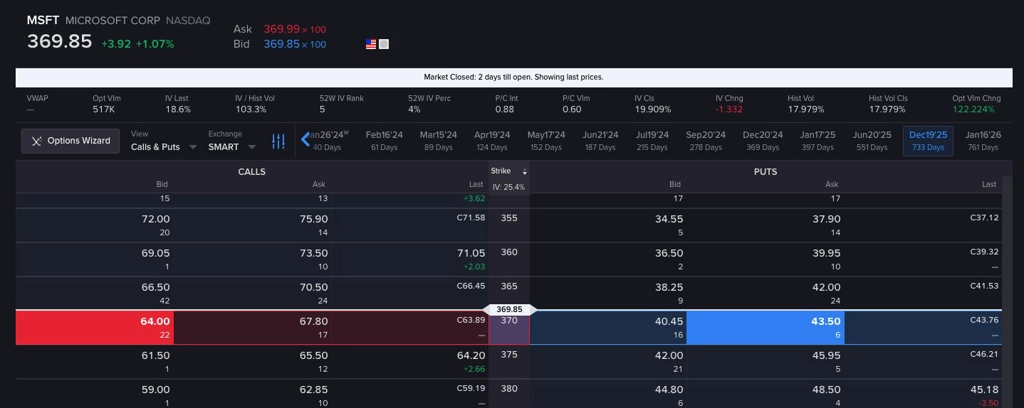This screenshot has width=1024, height=408.
Task: Select the 380 strike cell
Action: click(x=509, y=394)
